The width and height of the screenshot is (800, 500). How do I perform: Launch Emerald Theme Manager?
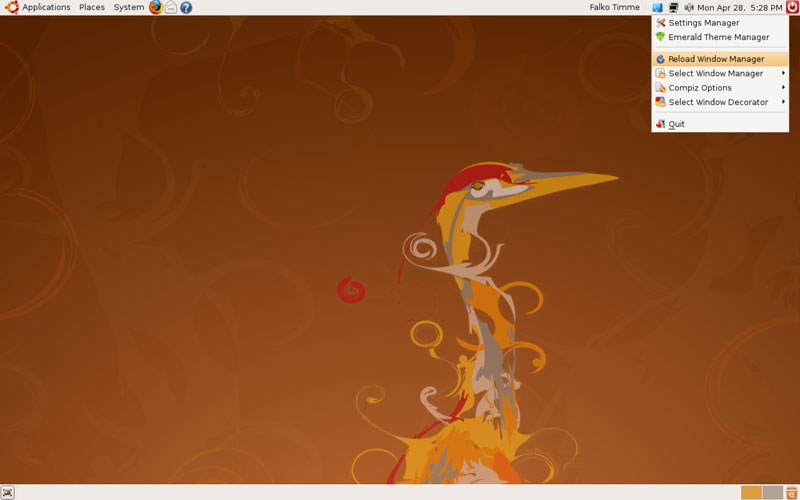tap(720, 37)
